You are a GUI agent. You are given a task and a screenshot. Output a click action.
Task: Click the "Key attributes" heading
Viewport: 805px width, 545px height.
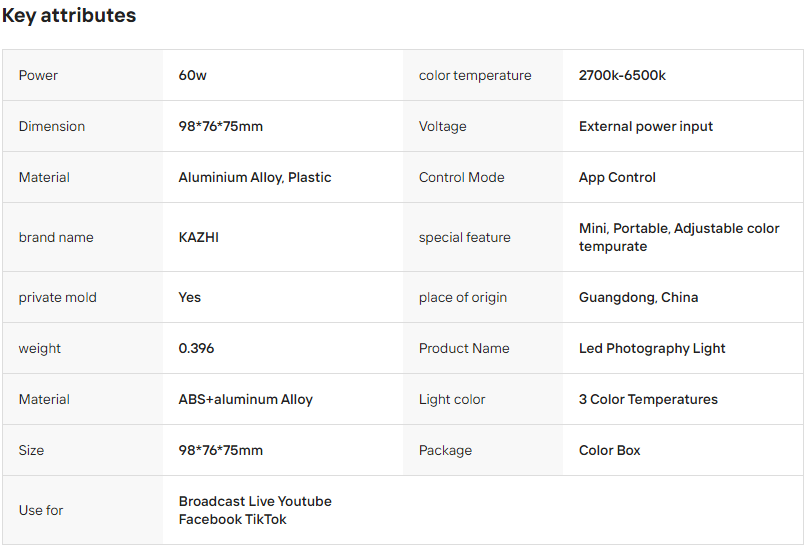[x=69, y=16]
